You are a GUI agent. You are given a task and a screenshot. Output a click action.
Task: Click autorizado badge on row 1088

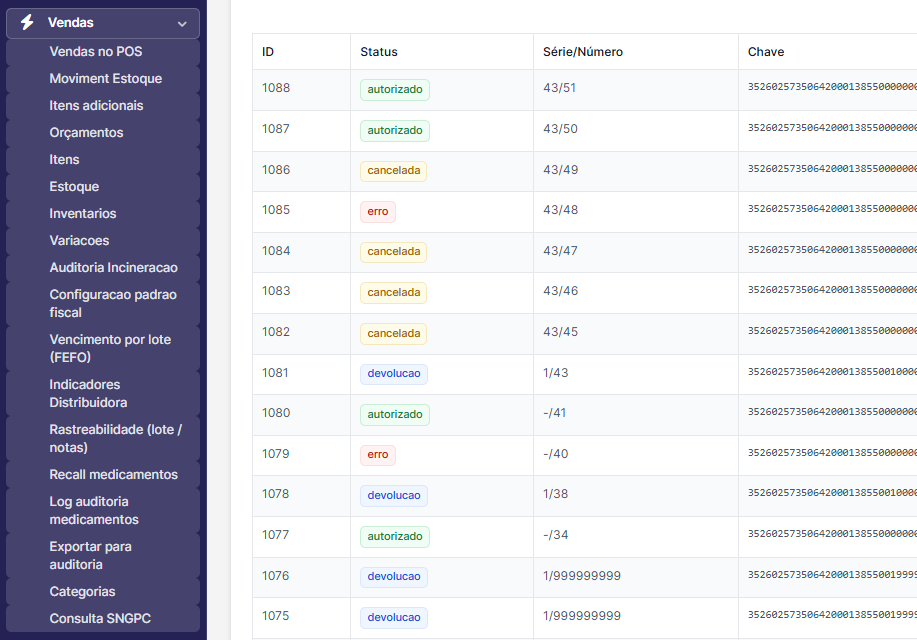coord(395,90)
